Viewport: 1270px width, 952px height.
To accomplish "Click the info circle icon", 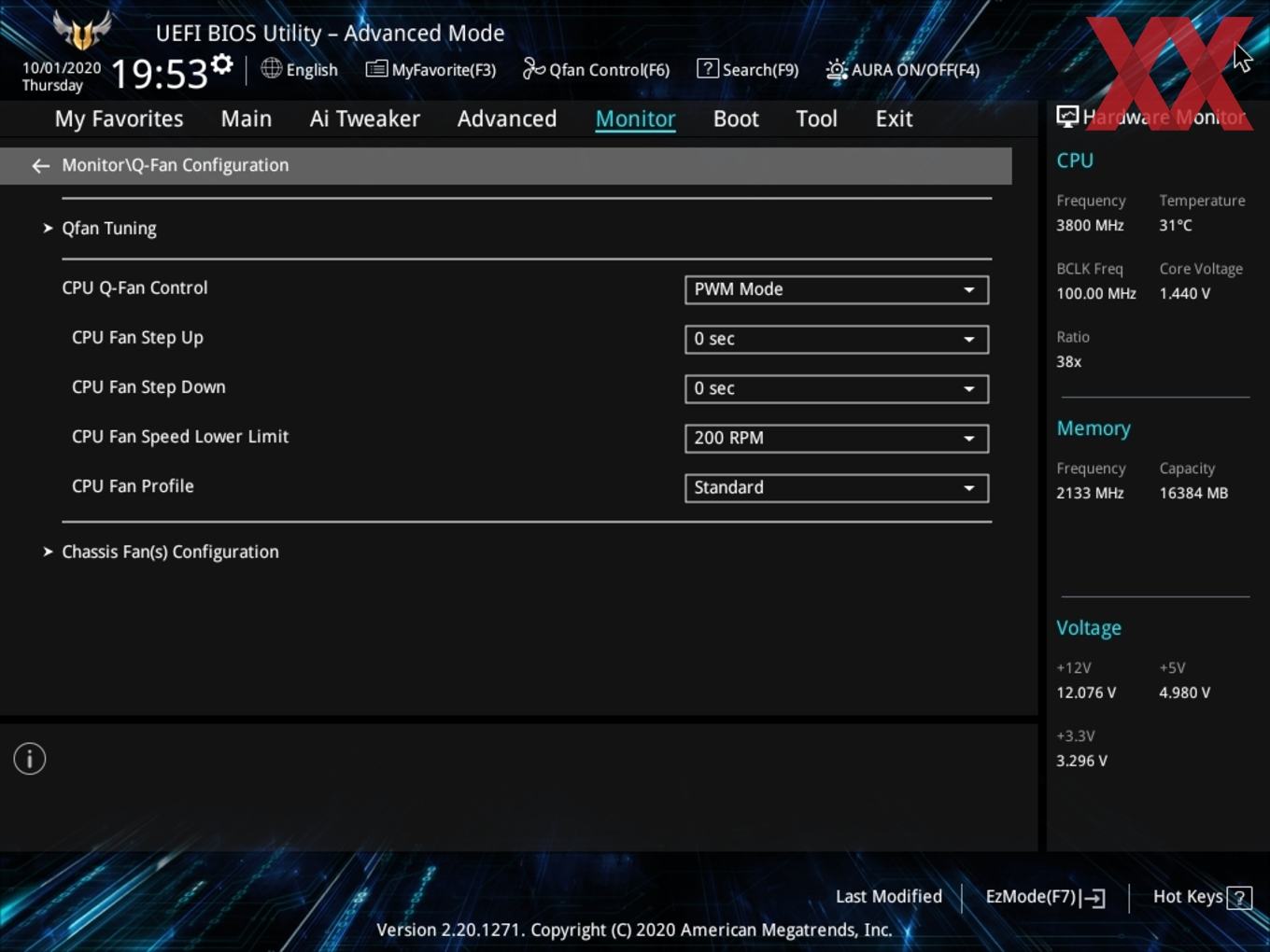I will 30,759.
